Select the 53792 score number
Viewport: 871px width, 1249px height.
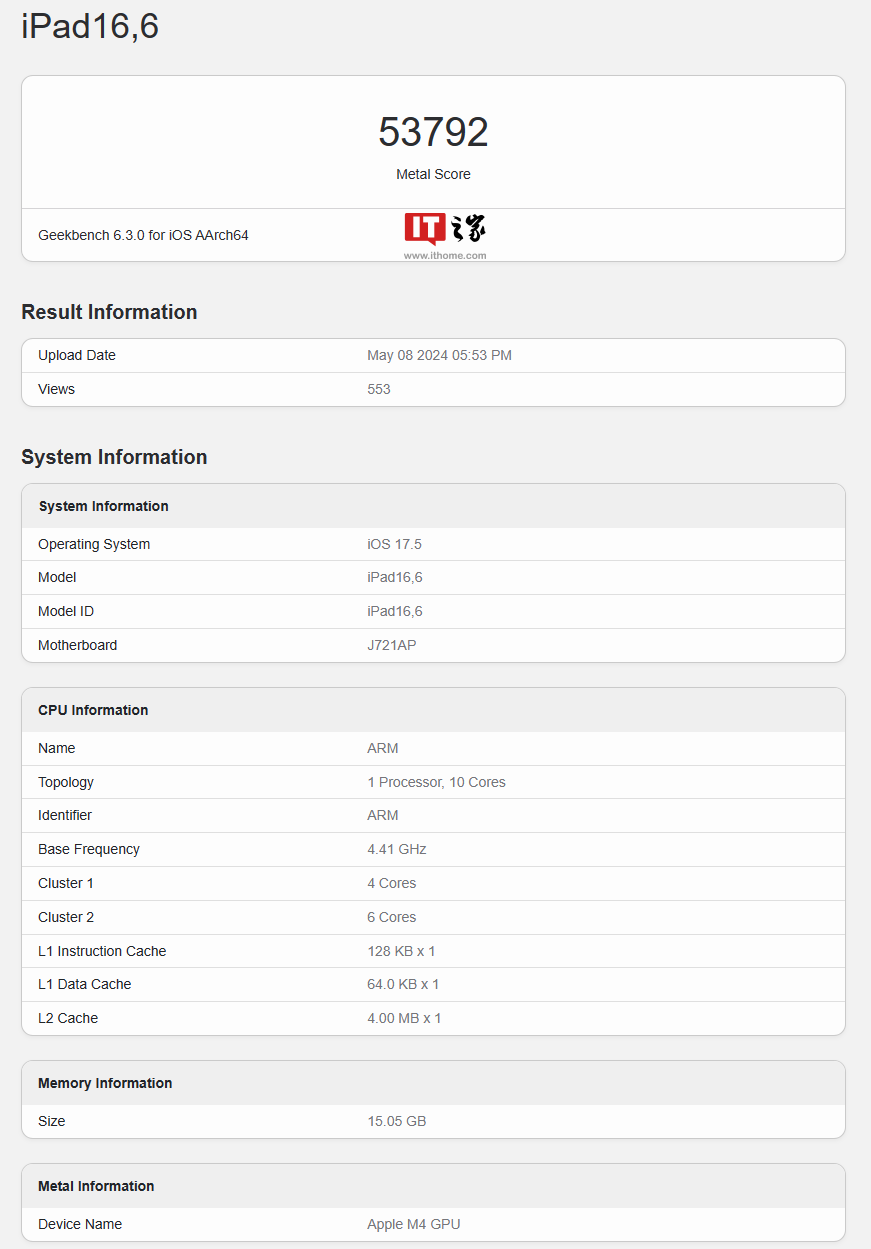pyautogui.click(x=433, y=132)
